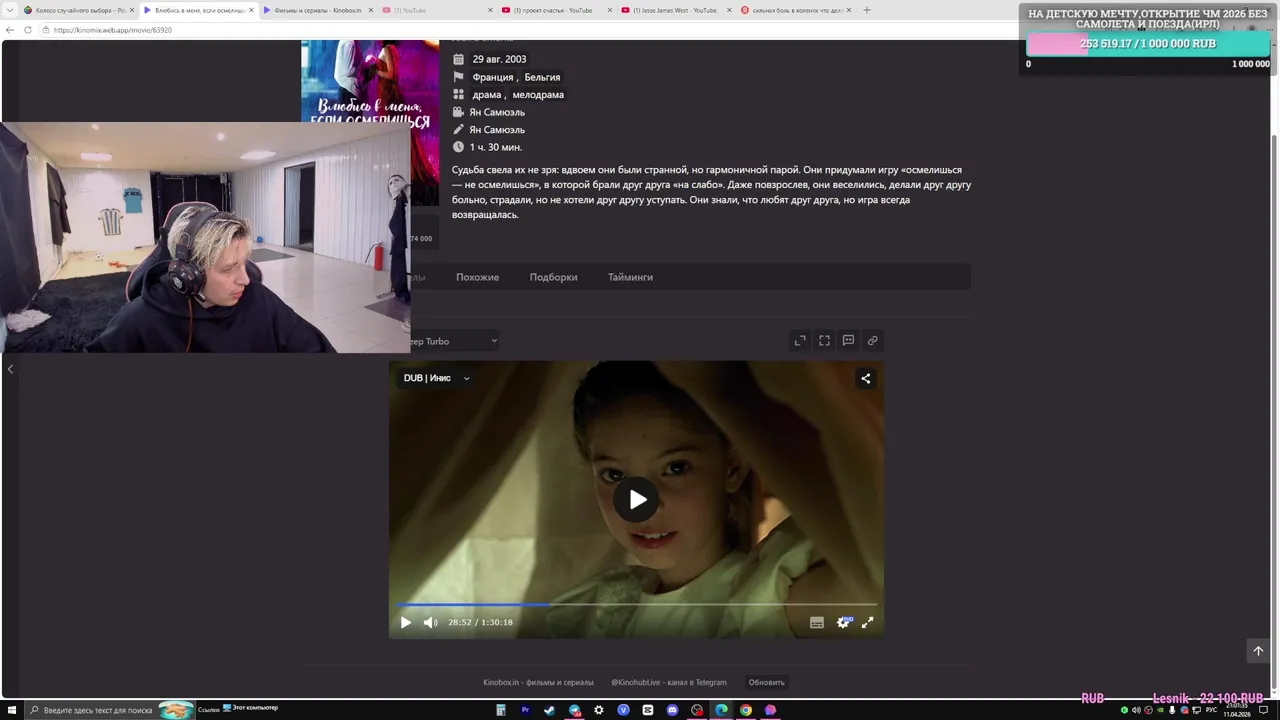The image size is (1280, 720).
Task: Switch to the Jesse James West - YouTube tab
Action: pos(673,10)
